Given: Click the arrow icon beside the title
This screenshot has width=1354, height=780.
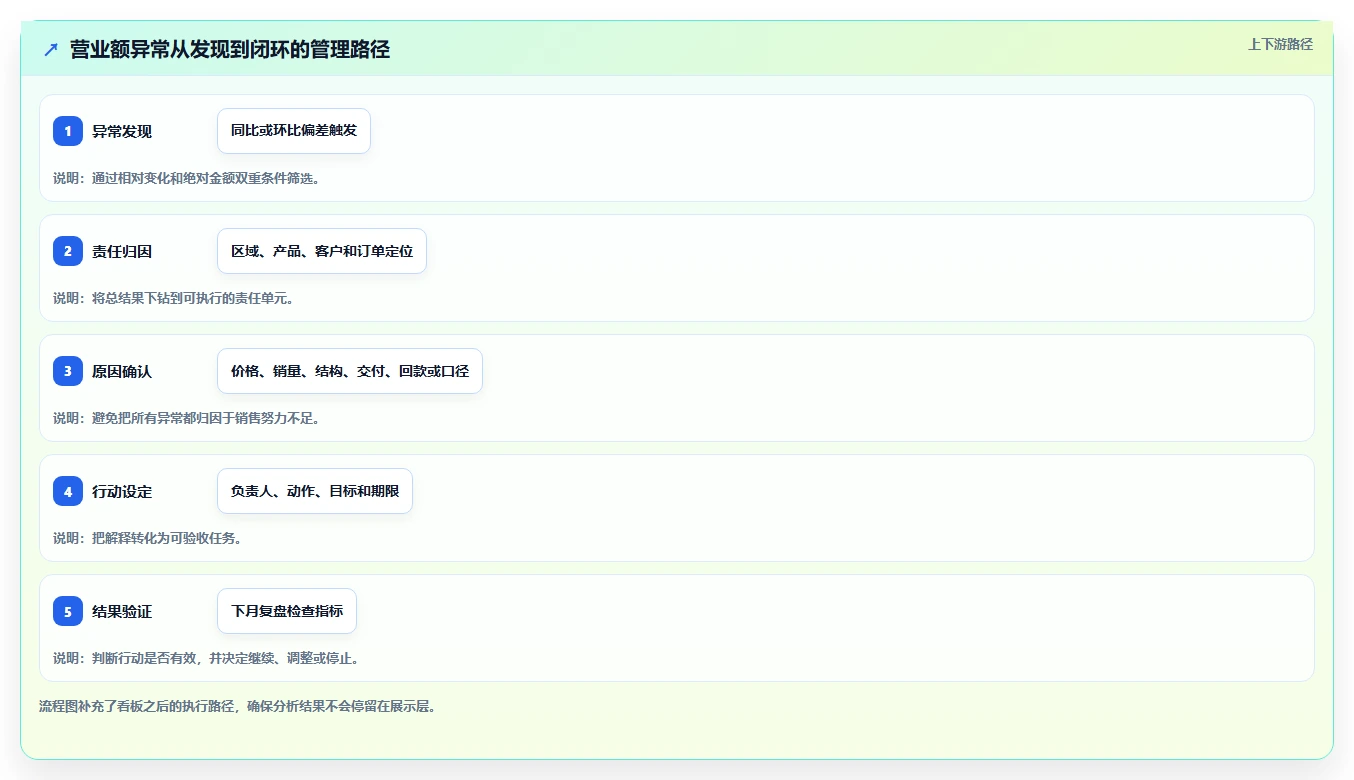Looking at the screenshot, I should tap(51, 49).
